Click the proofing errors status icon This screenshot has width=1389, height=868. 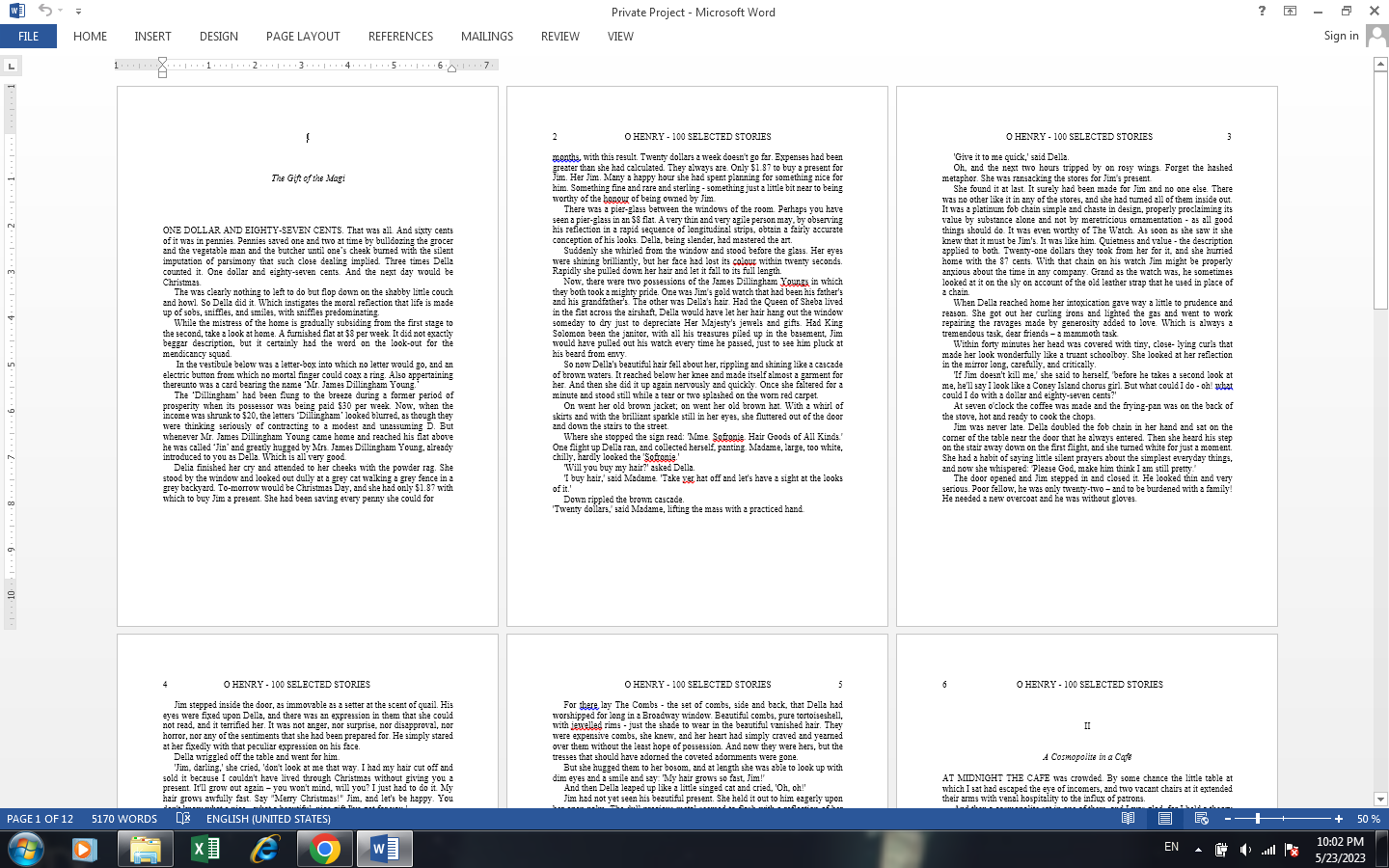(183, 819)
